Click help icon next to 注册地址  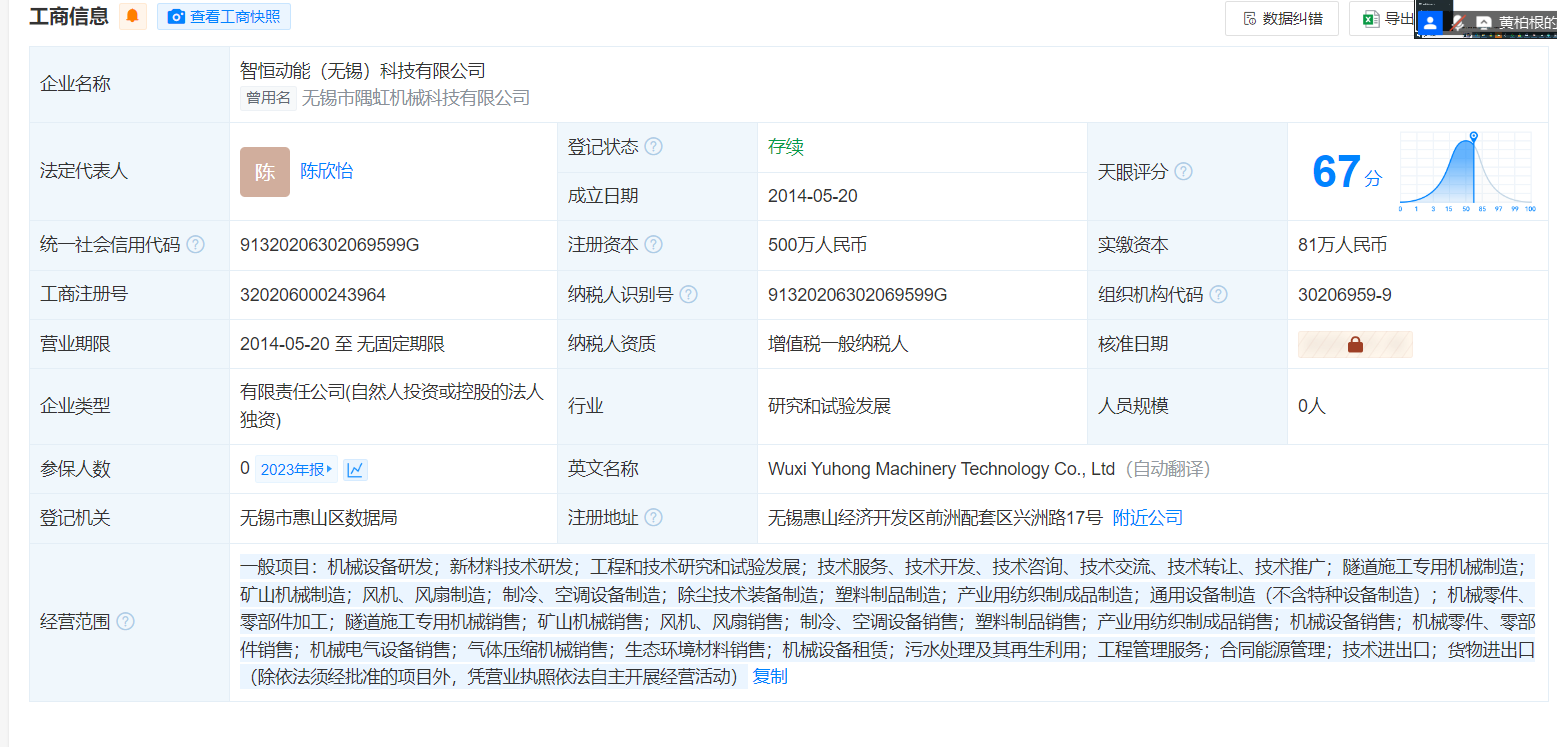tap(653, 518)
